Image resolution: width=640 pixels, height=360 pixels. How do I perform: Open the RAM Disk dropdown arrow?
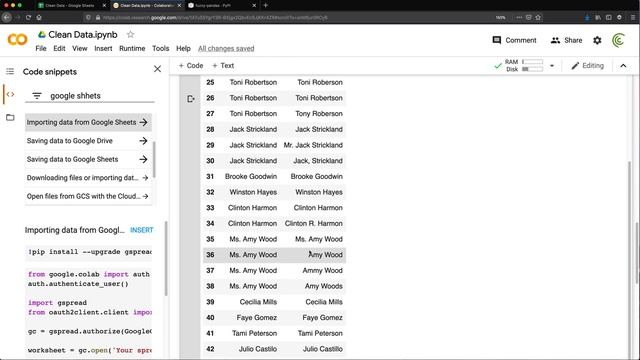click(552, 66)
